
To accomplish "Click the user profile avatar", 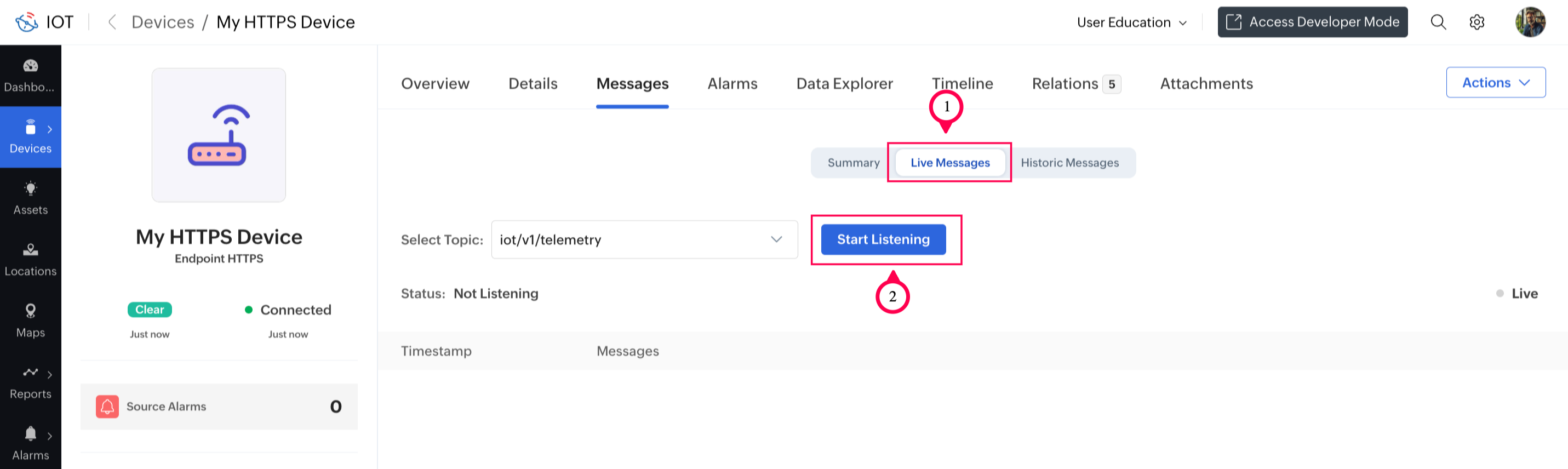I will coord(1530,22).
